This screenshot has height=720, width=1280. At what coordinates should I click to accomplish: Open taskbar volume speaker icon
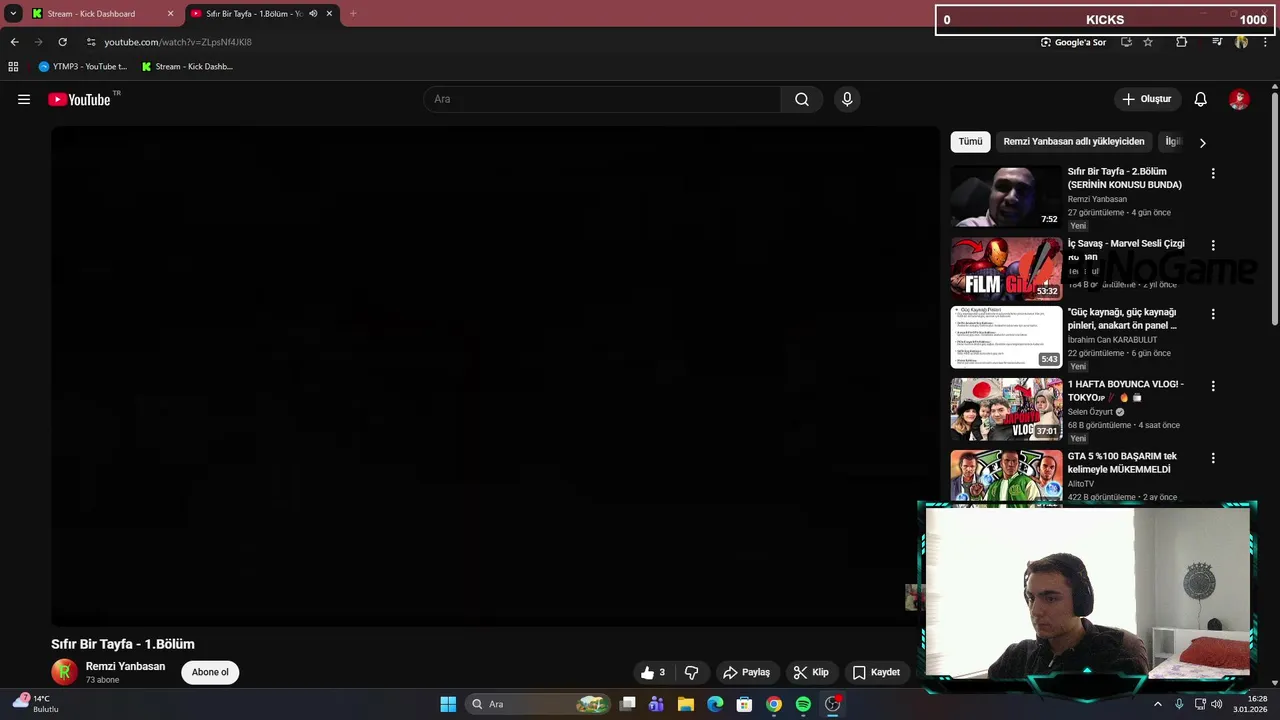point(1217,704)
